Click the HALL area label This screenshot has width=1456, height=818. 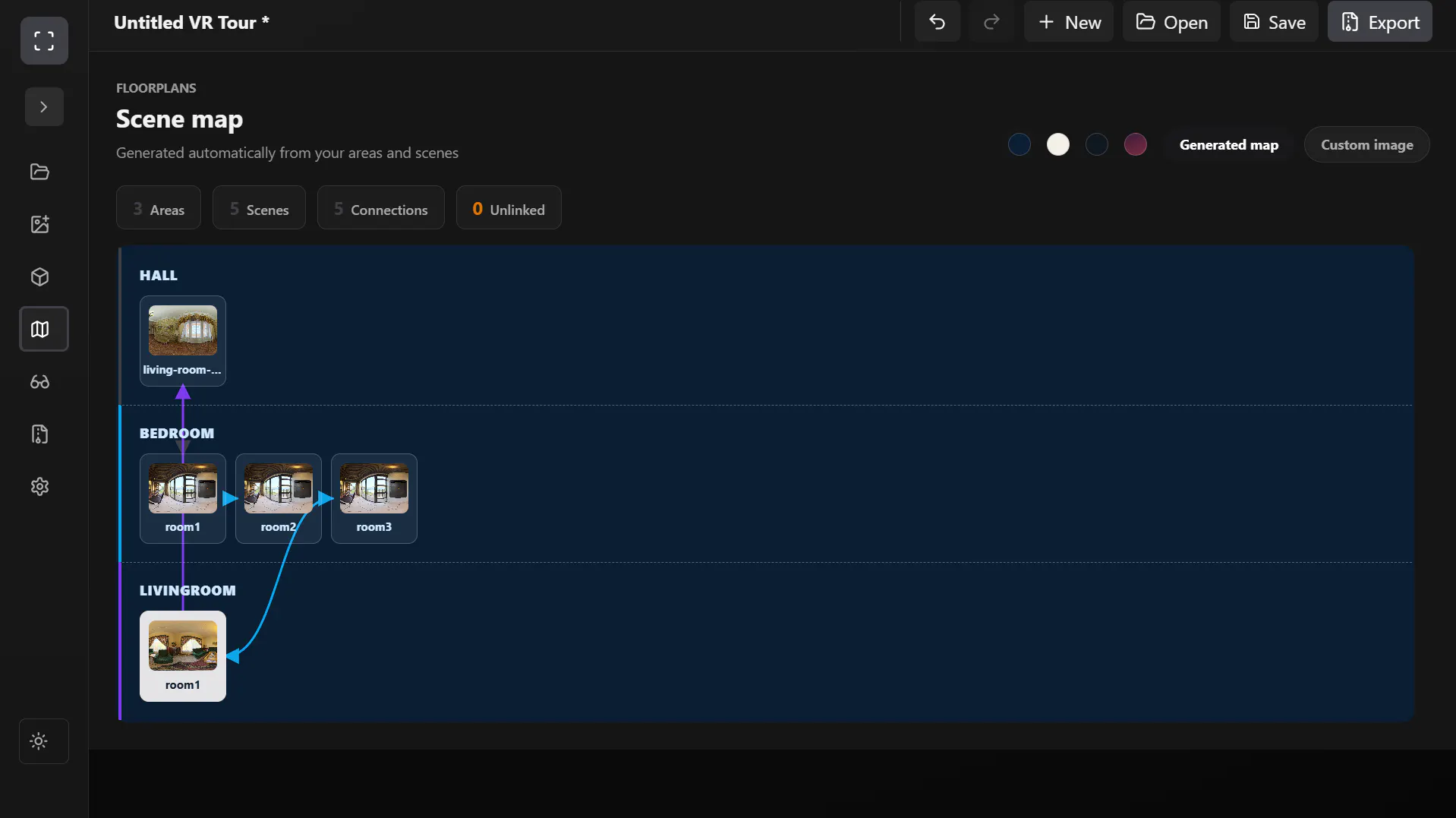[x=159, y=276]
